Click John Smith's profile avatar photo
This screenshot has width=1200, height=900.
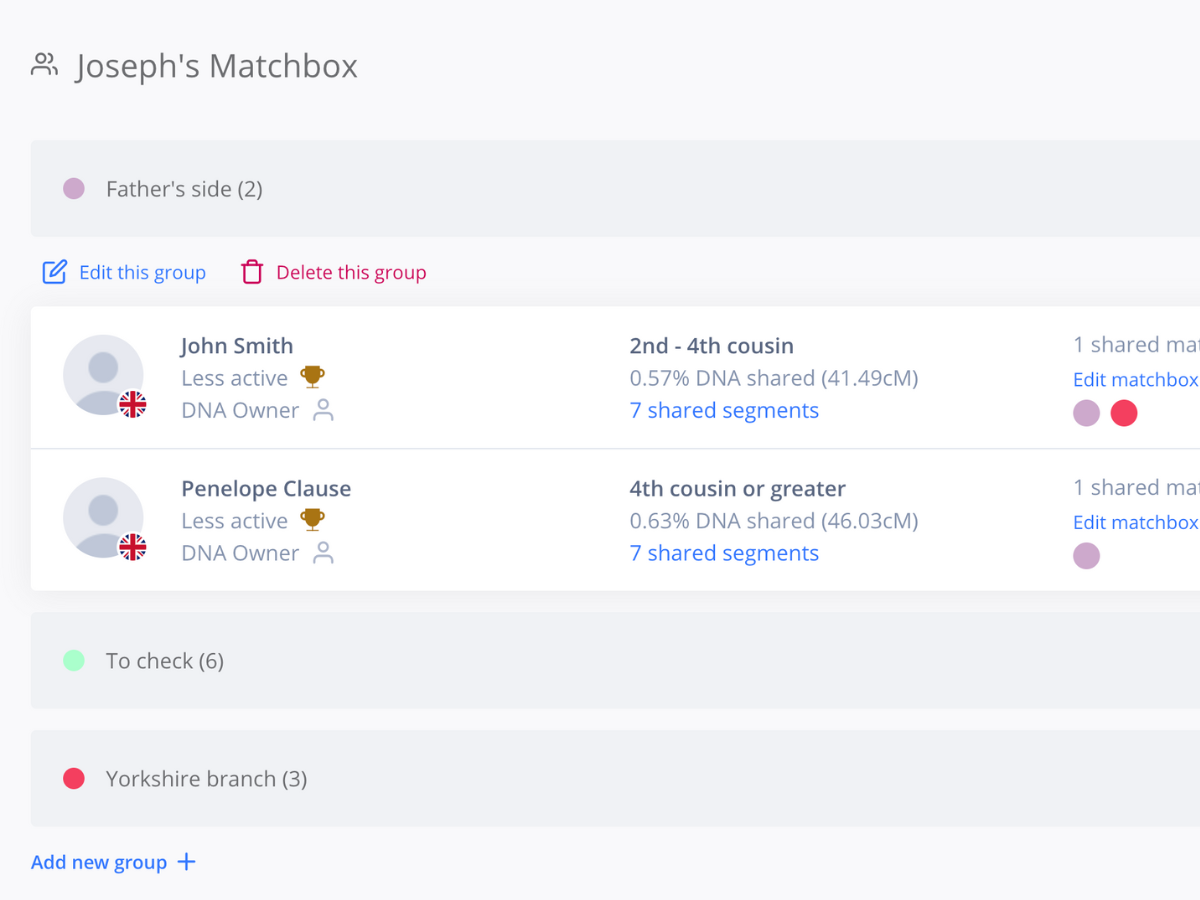(104, 374)
